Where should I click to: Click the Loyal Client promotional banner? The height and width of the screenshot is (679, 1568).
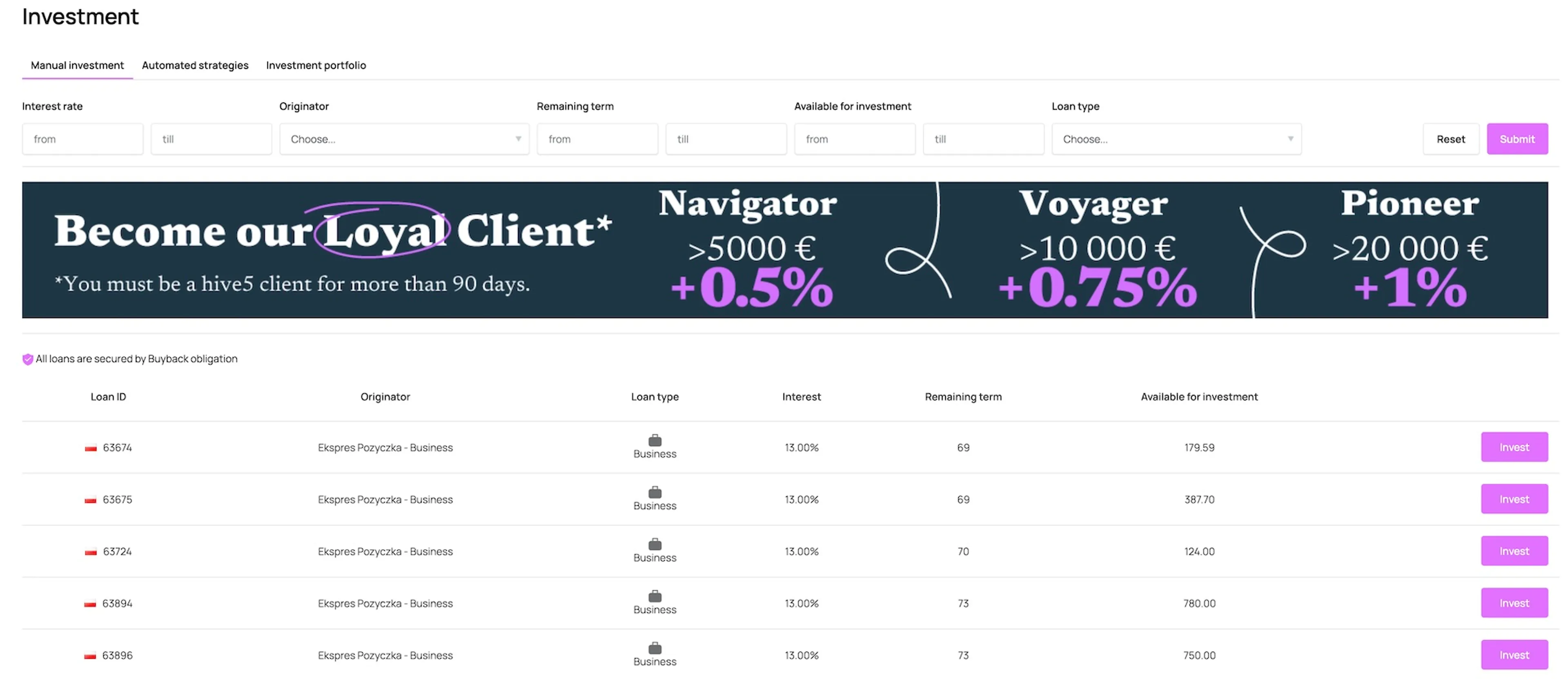[x=784, y=250]
